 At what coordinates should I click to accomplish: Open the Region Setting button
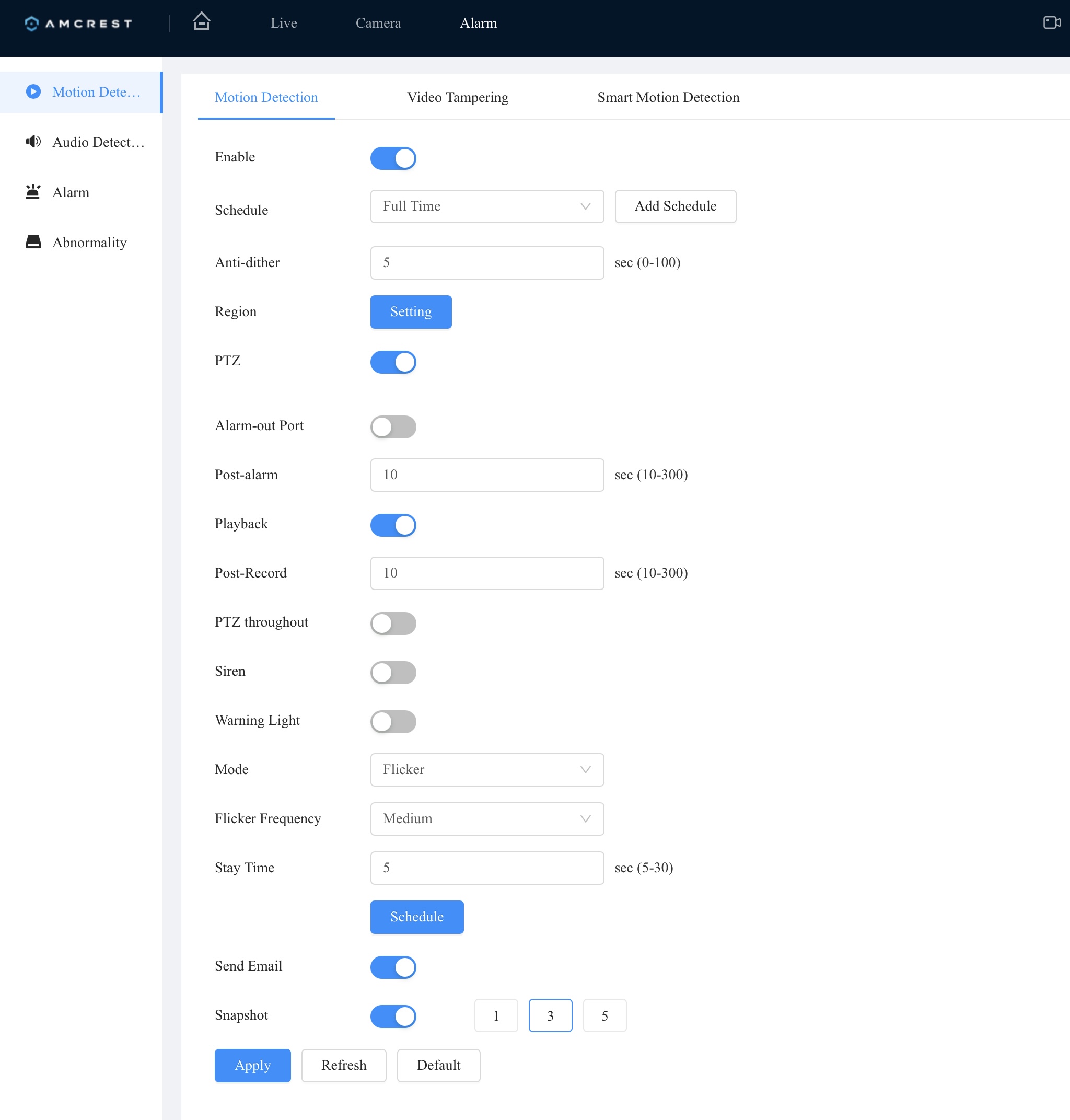[411, 311]
